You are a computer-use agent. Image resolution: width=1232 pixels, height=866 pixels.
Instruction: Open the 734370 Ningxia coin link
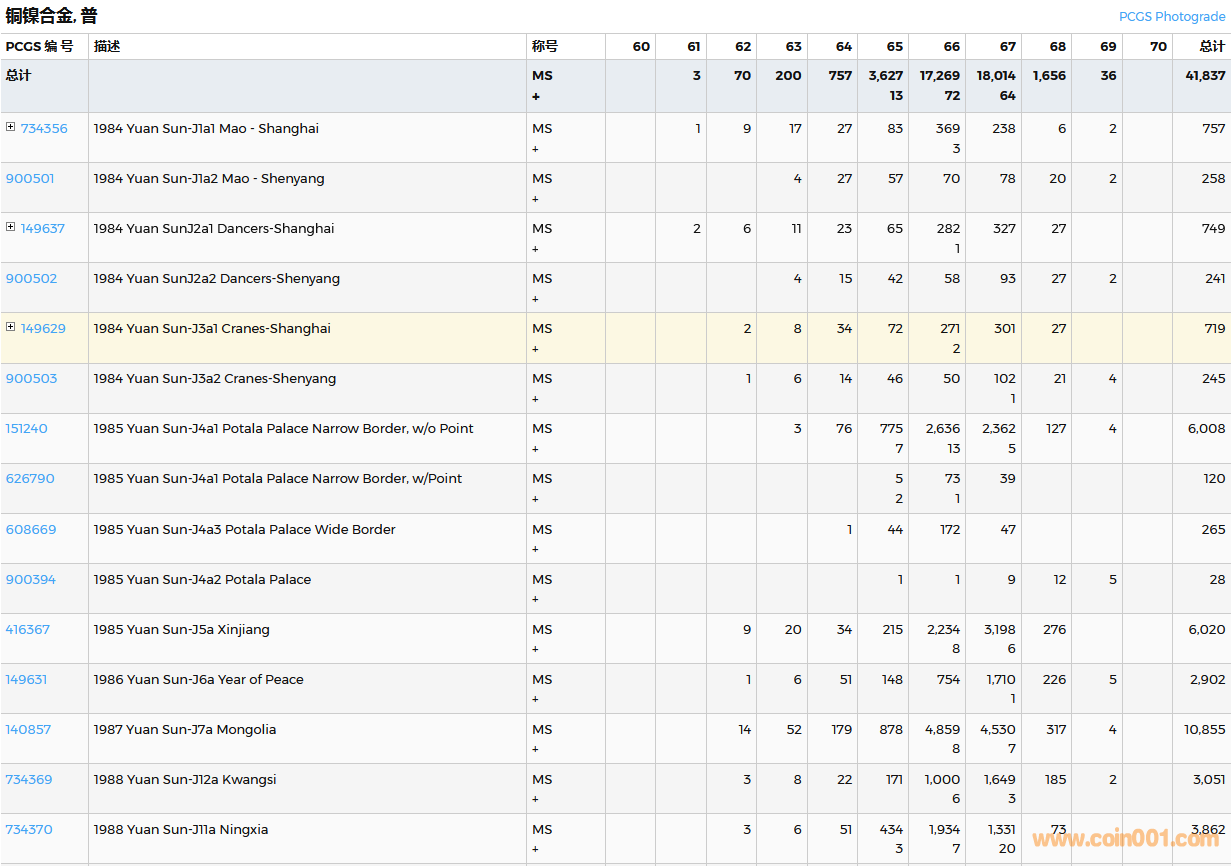(29, 830)
